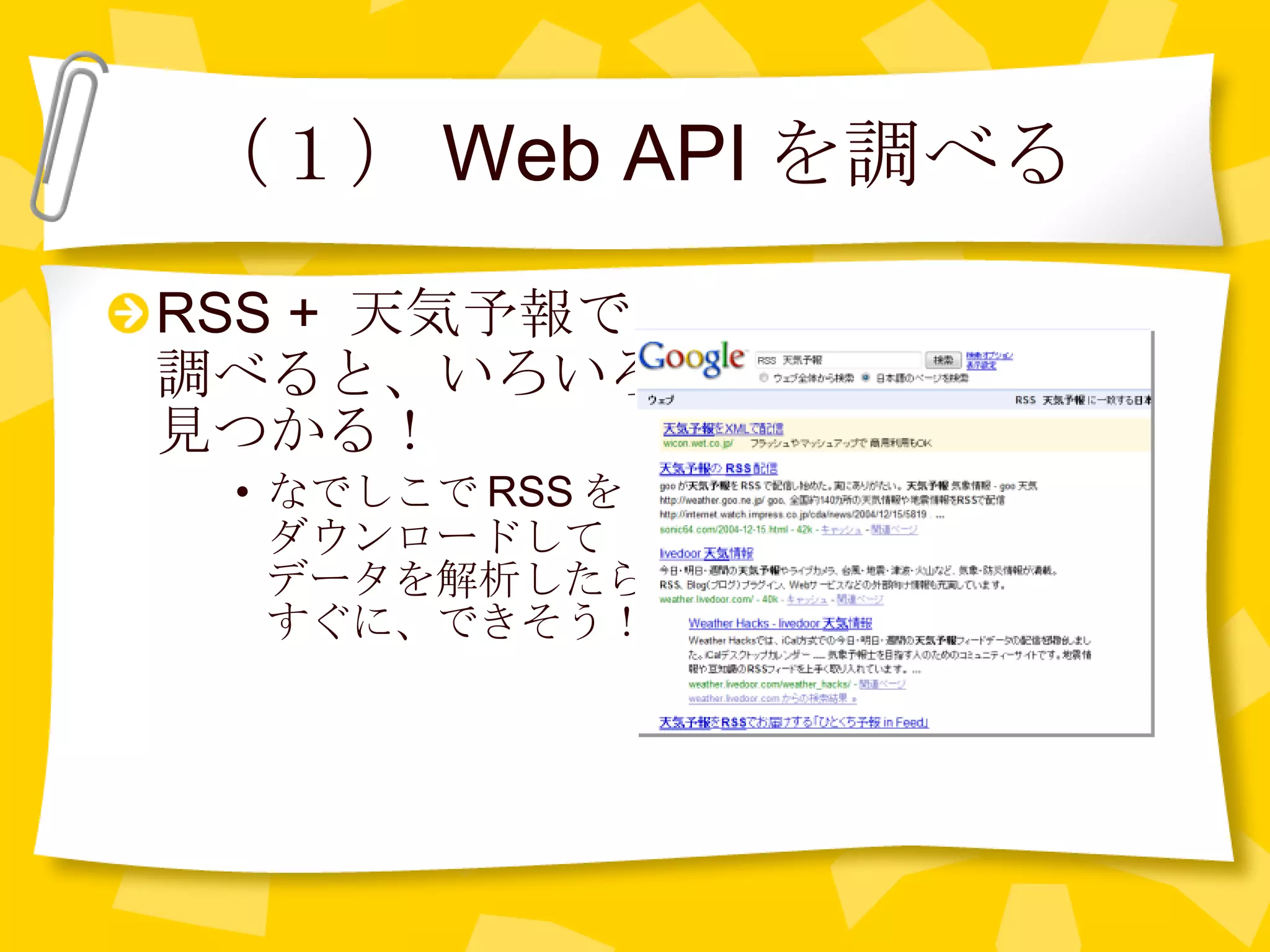Open the Weather Hacks - livedoor 天気情報 result
The image size is (1270, 952).
[780, 623]
